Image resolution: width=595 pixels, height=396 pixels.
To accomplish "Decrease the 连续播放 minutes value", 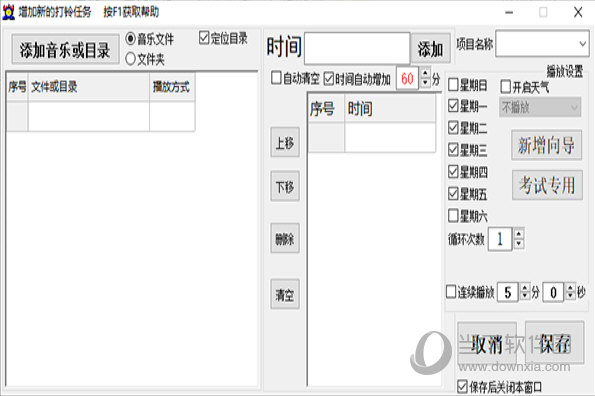I will 525,297.
